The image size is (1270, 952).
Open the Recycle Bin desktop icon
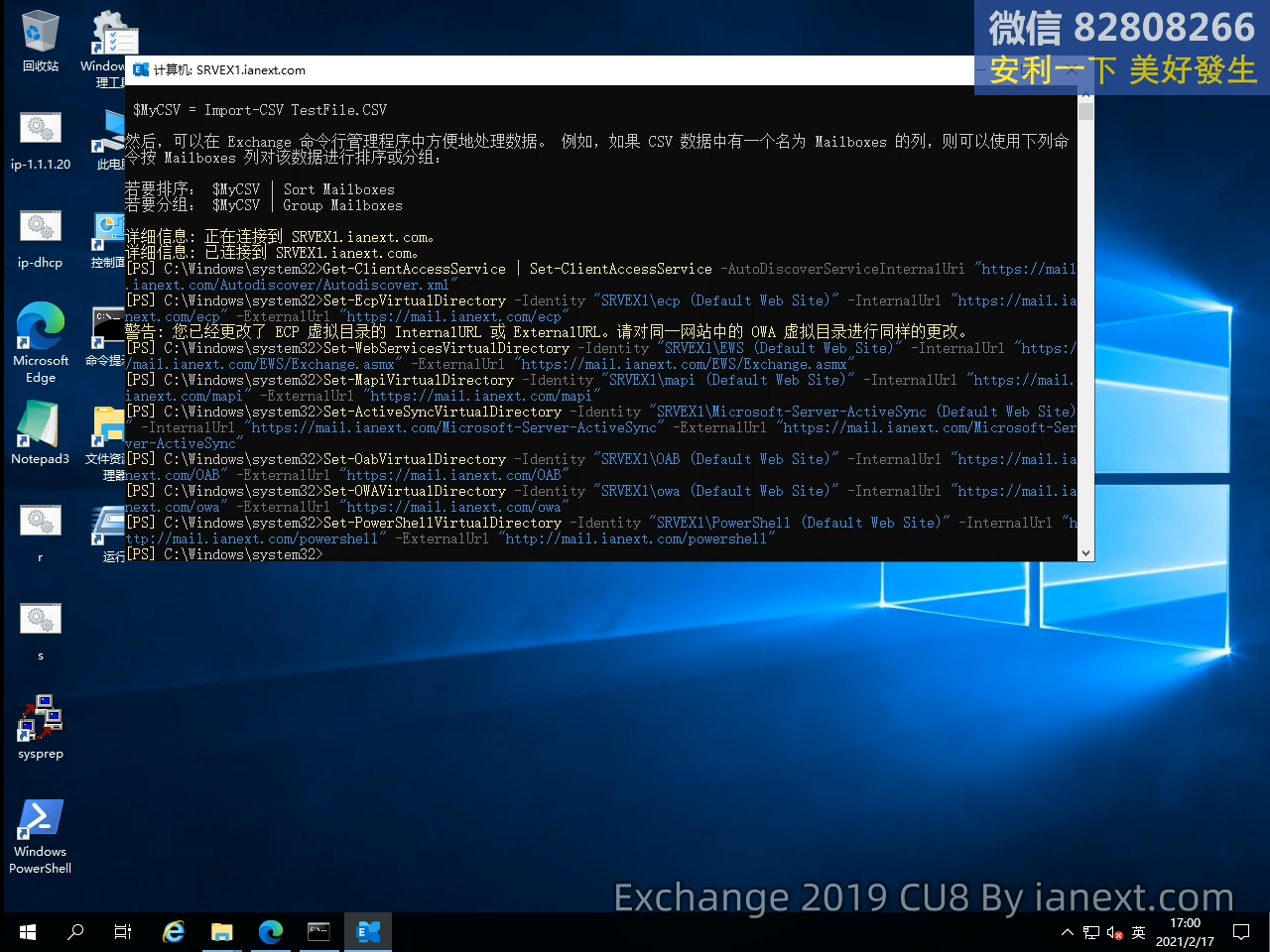(x=41, y=42)
